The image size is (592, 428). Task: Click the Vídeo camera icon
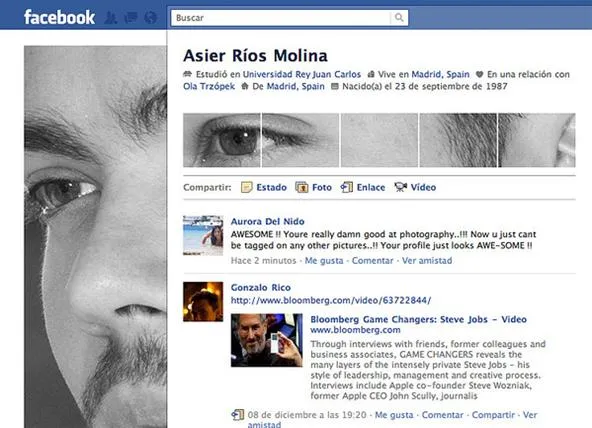tap(401, 187)
